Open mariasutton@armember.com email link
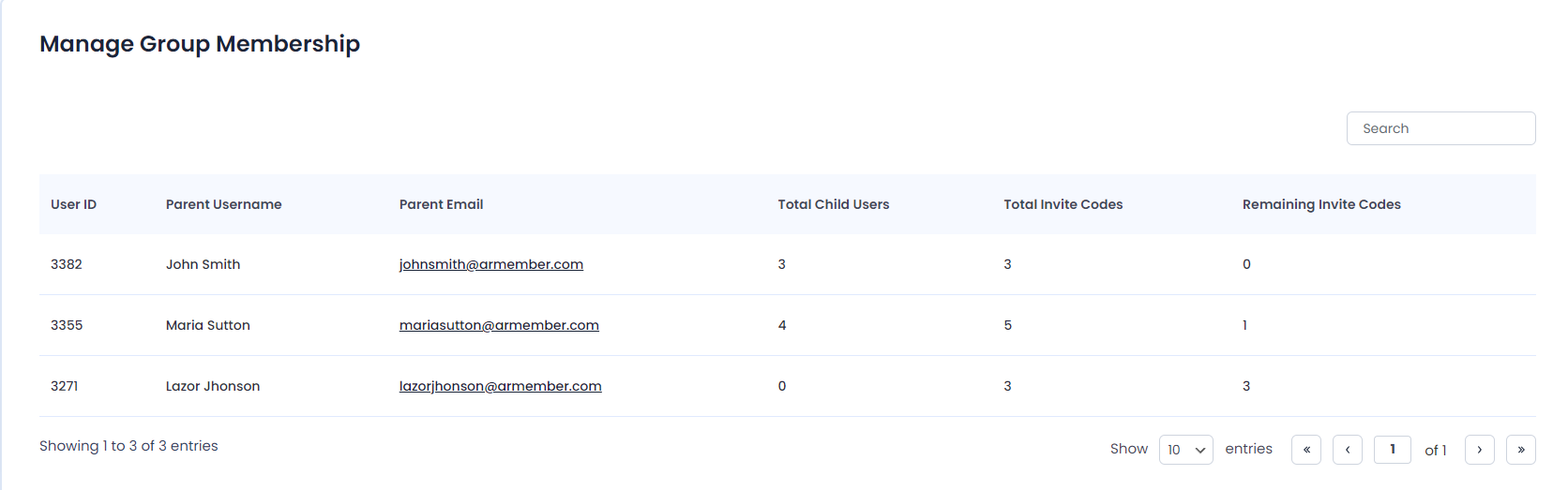 pos(499,325)
